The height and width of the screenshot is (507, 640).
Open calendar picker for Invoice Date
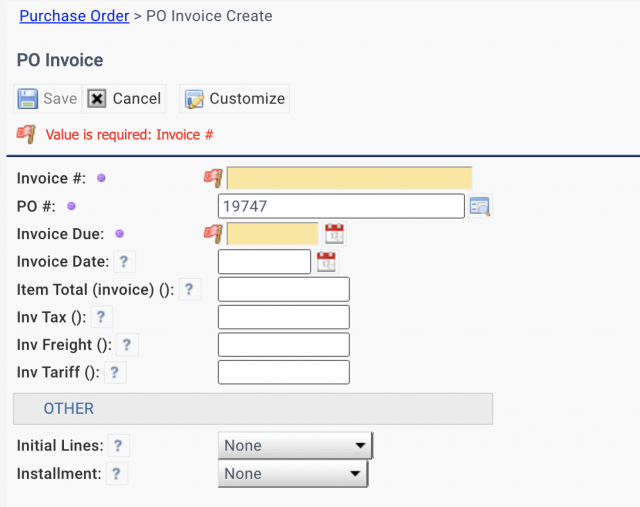pos(326,262)
